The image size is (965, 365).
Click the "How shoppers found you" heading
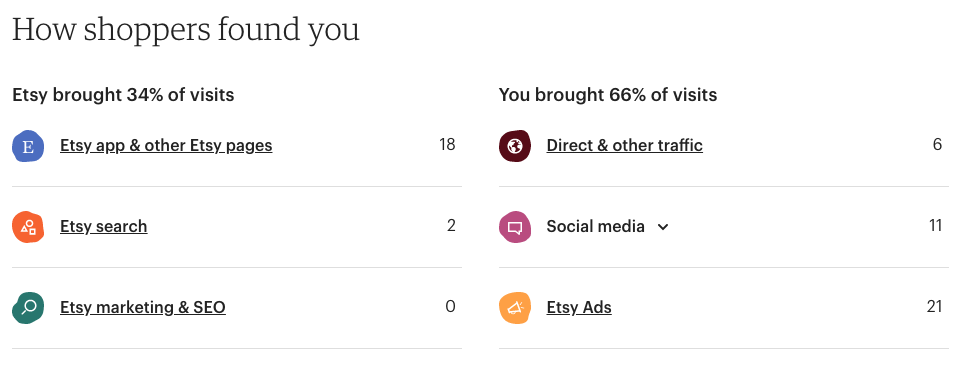tap(186, 30)
